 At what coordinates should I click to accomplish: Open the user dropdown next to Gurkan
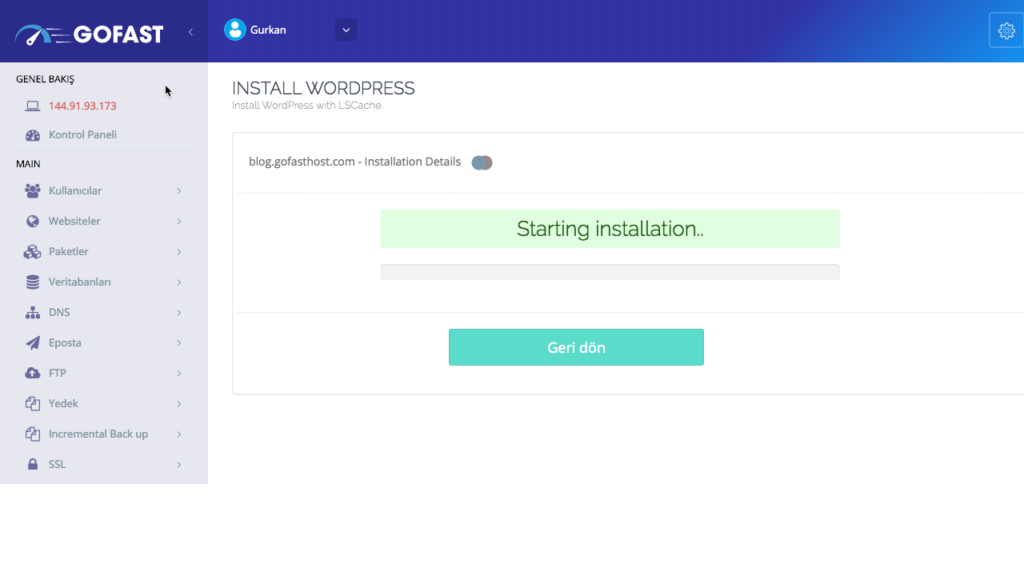pyautogui.click(x=346, y=30)
